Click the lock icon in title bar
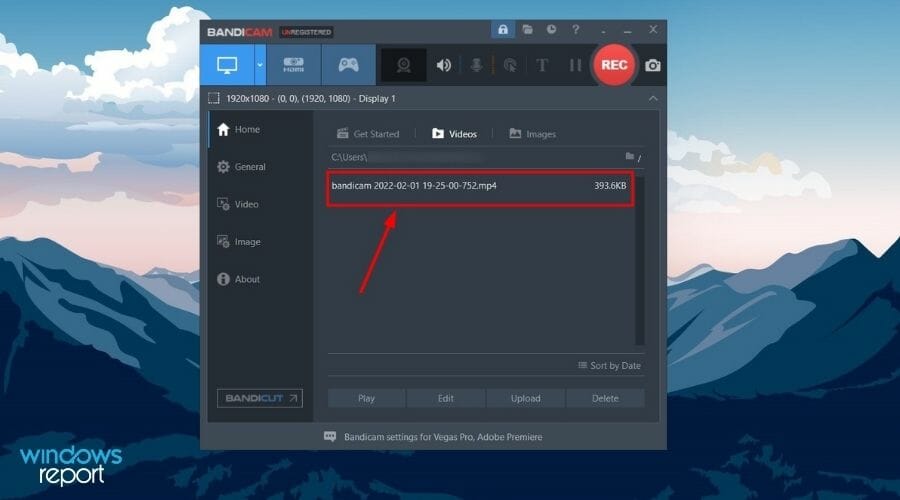The image size is (900, 500). [x=503, y=29]
